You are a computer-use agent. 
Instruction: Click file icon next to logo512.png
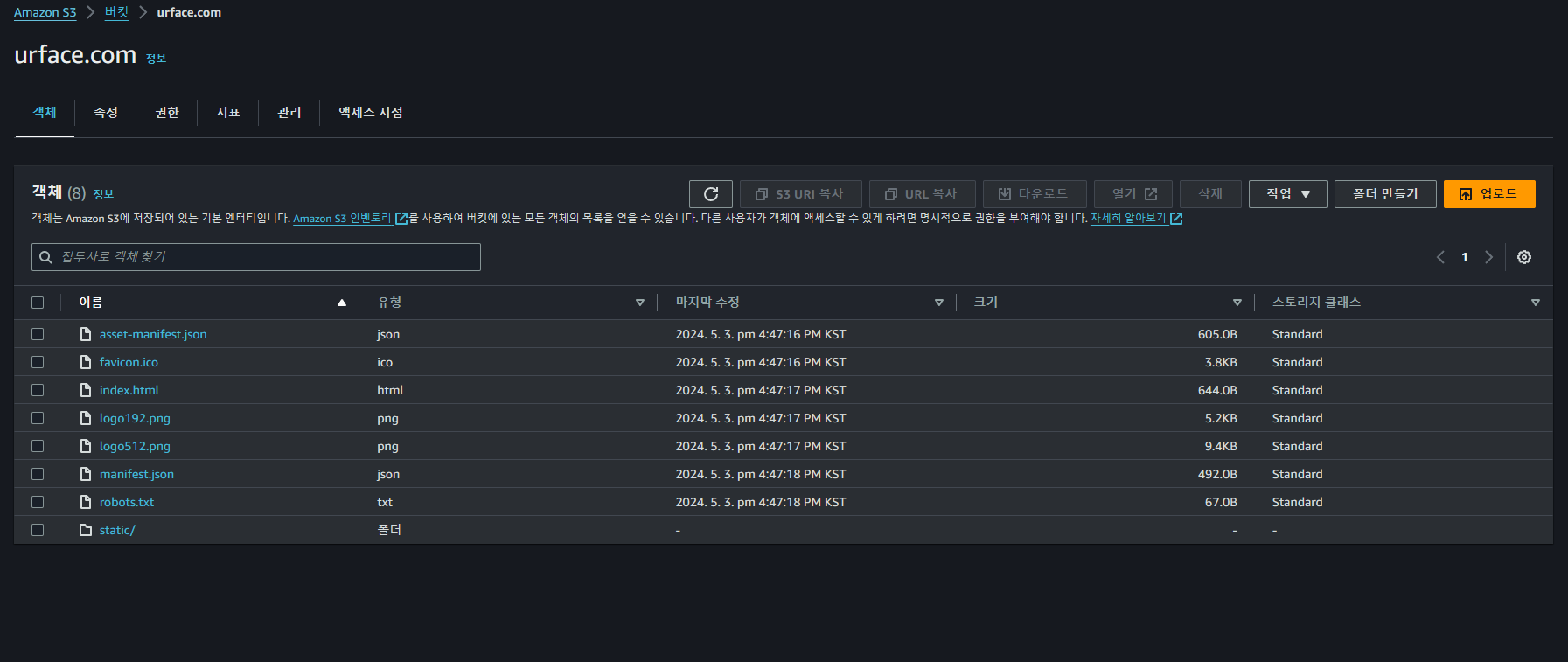tap(86, 446)
